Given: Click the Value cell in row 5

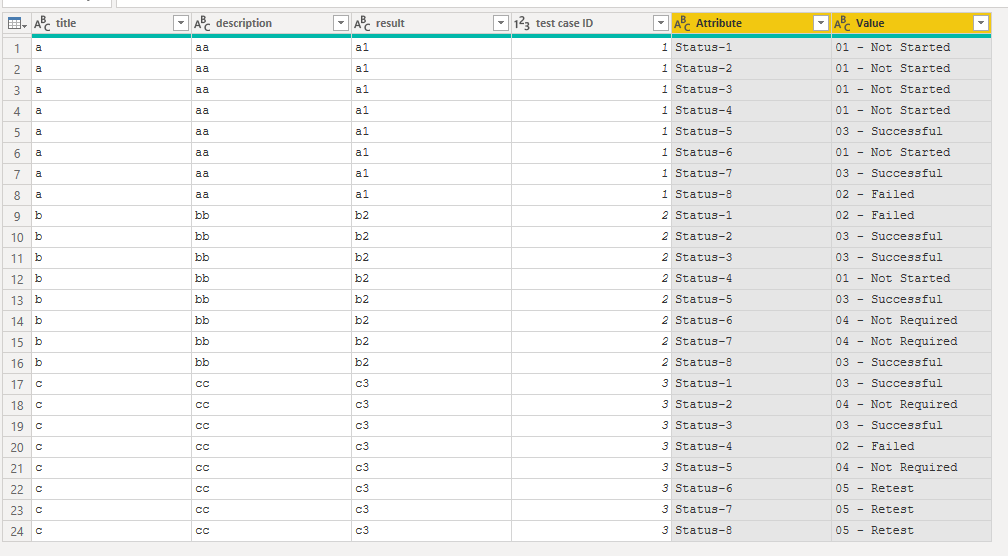Looking at the screenshot, I should coord(912,132).
